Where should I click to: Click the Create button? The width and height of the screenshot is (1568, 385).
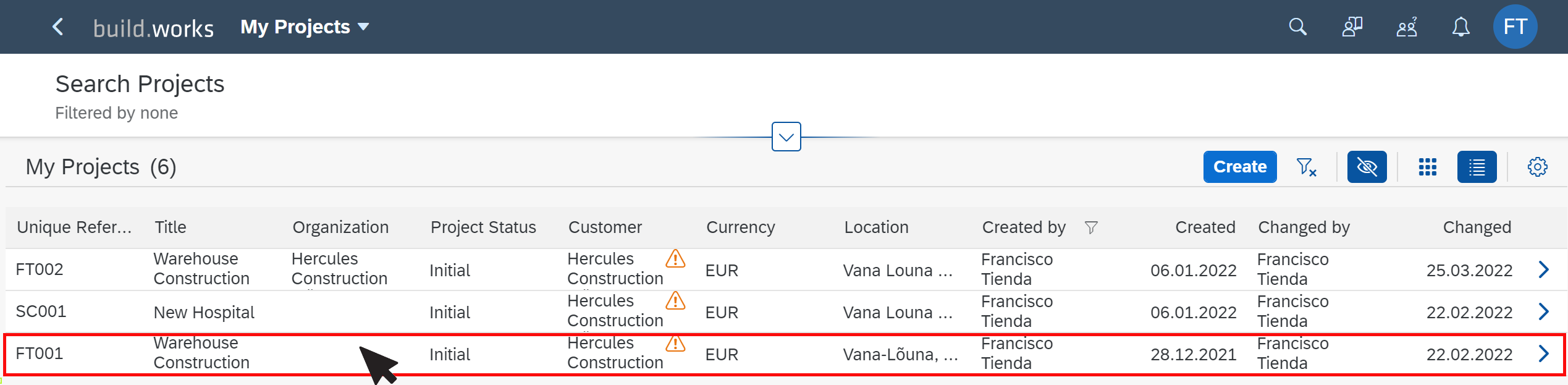1239,167
